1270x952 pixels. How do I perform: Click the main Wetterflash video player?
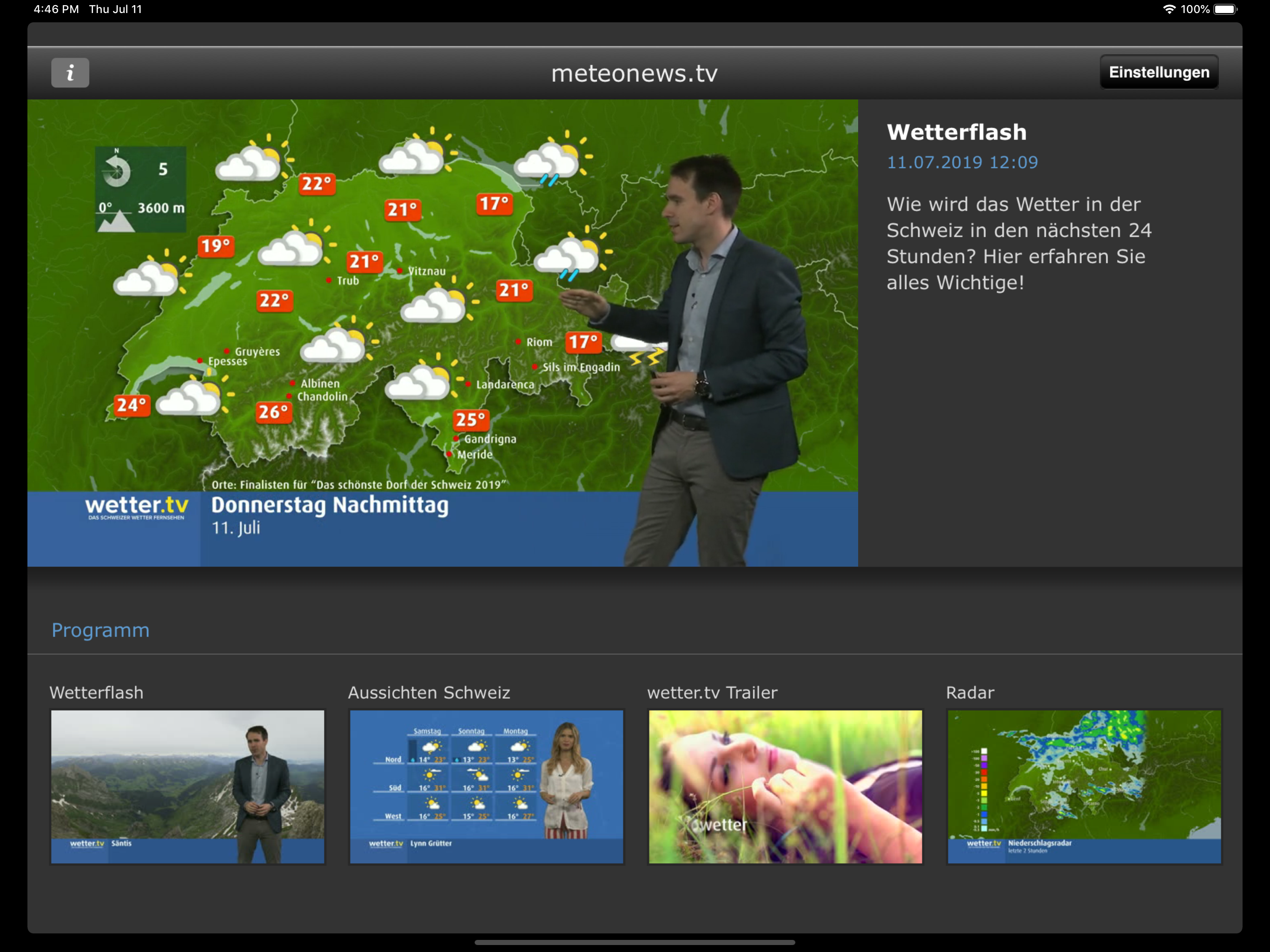443,333
